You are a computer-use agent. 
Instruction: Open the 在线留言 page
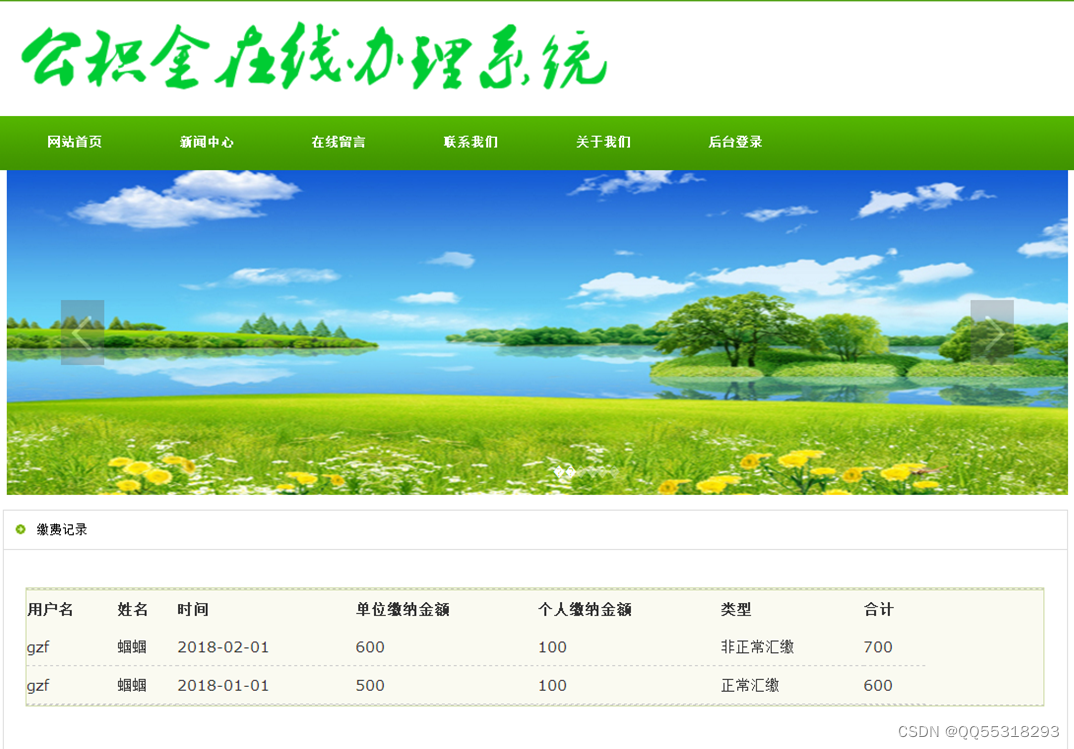338,142
